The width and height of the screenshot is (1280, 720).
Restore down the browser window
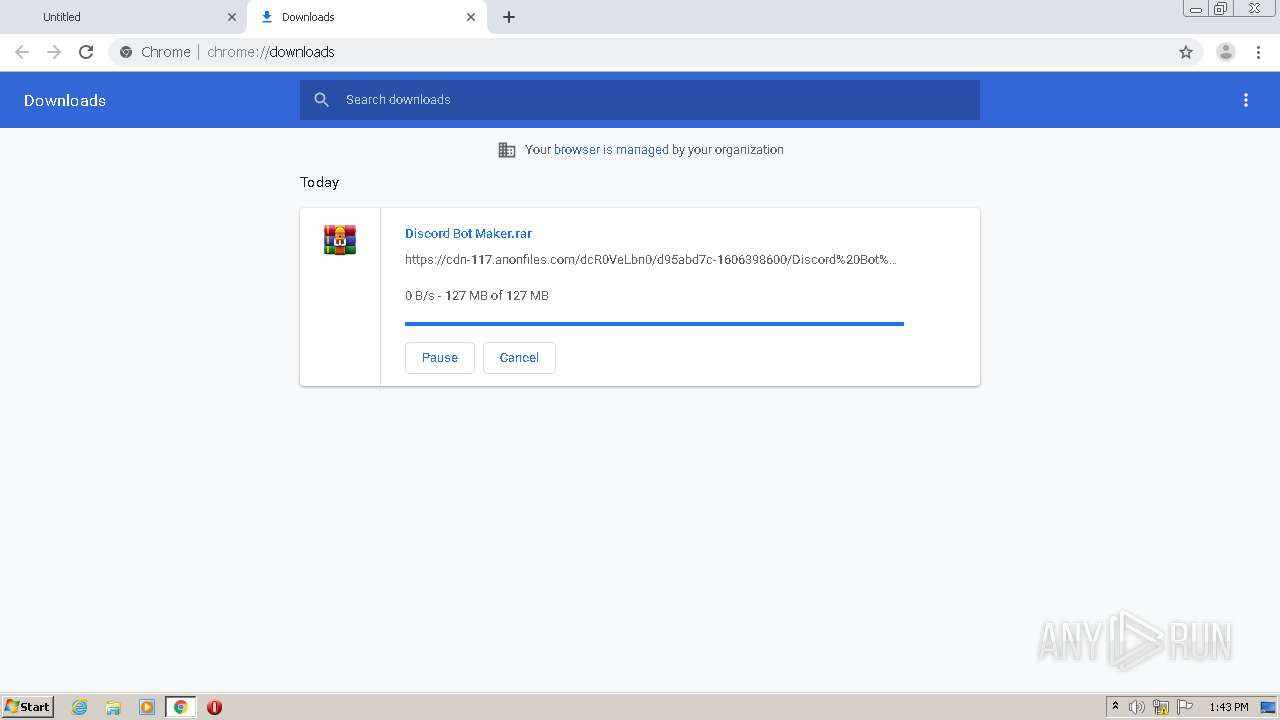tap(1221, 9)
